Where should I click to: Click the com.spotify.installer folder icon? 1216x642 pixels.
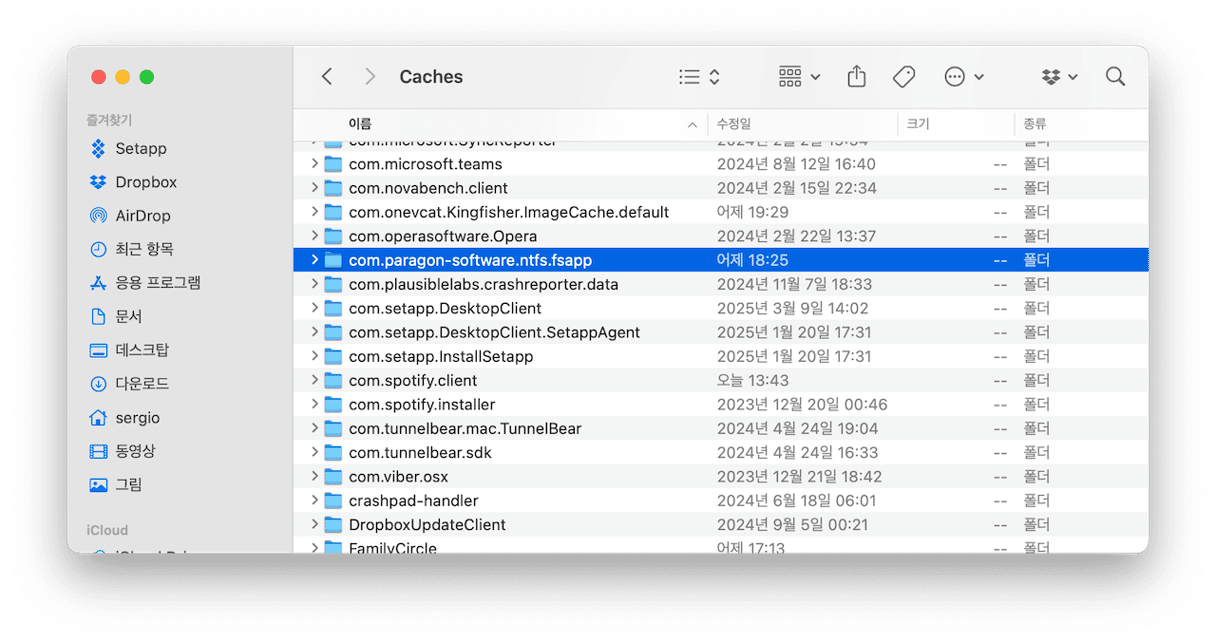(x=333, y=404)
